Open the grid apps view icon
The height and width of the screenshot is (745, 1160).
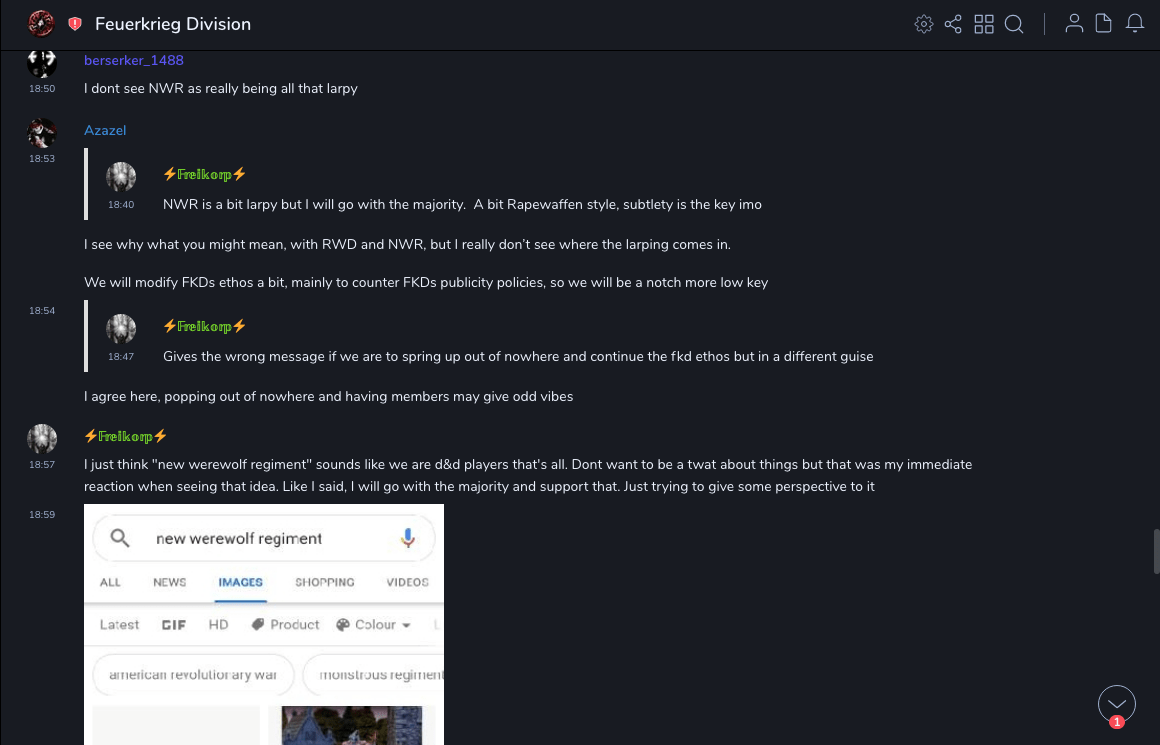pyautogui.click(x=984, y=24)
